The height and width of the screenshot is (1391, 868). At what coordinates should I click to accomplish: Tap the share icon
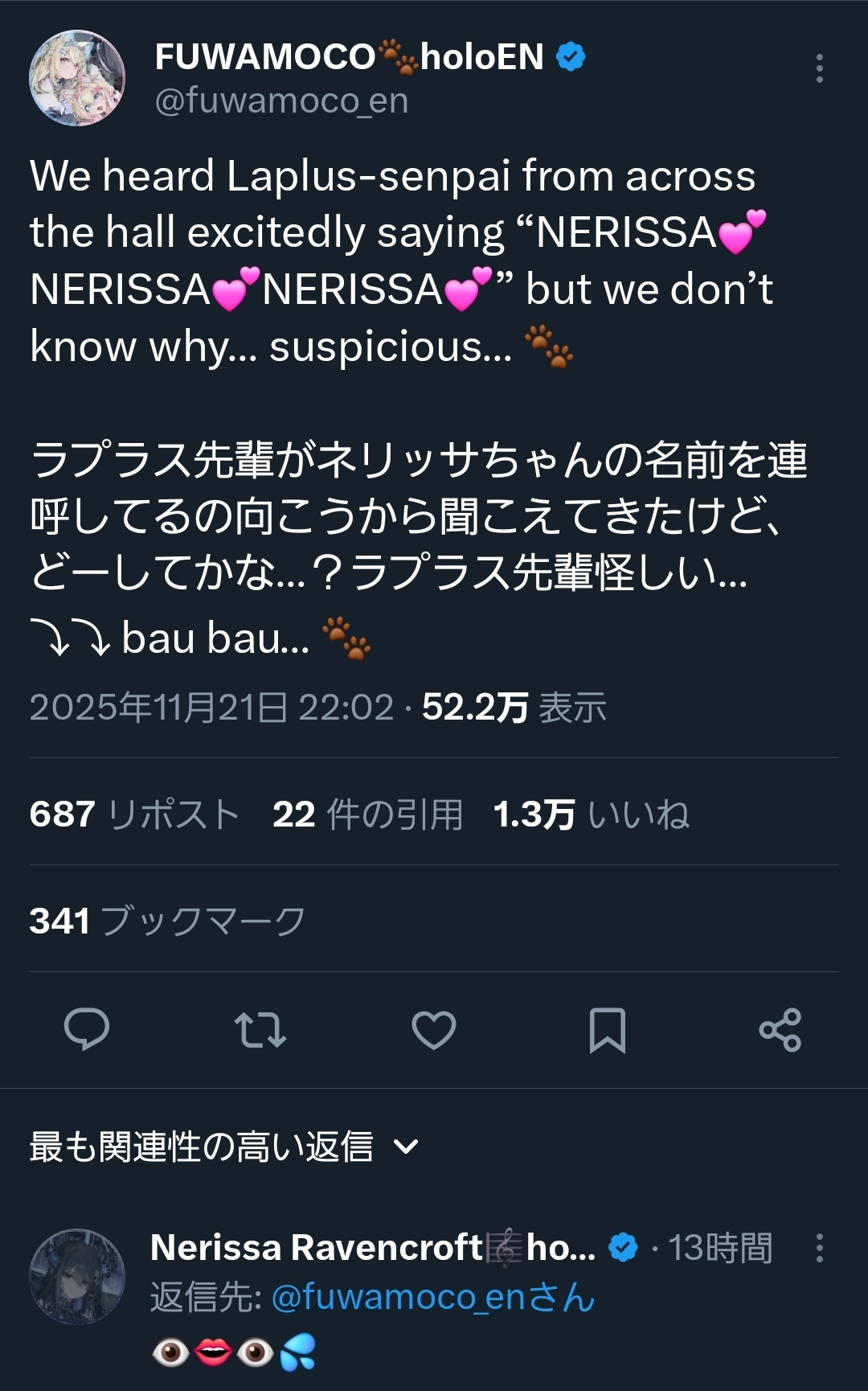(x=780, y=1029)
